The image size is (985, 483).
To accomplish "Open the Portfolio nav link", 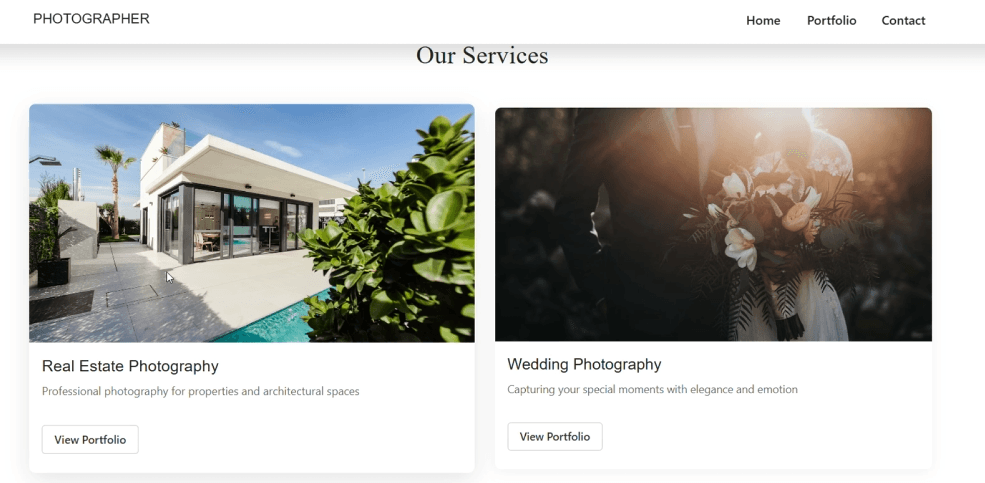I will pos(831,21).
